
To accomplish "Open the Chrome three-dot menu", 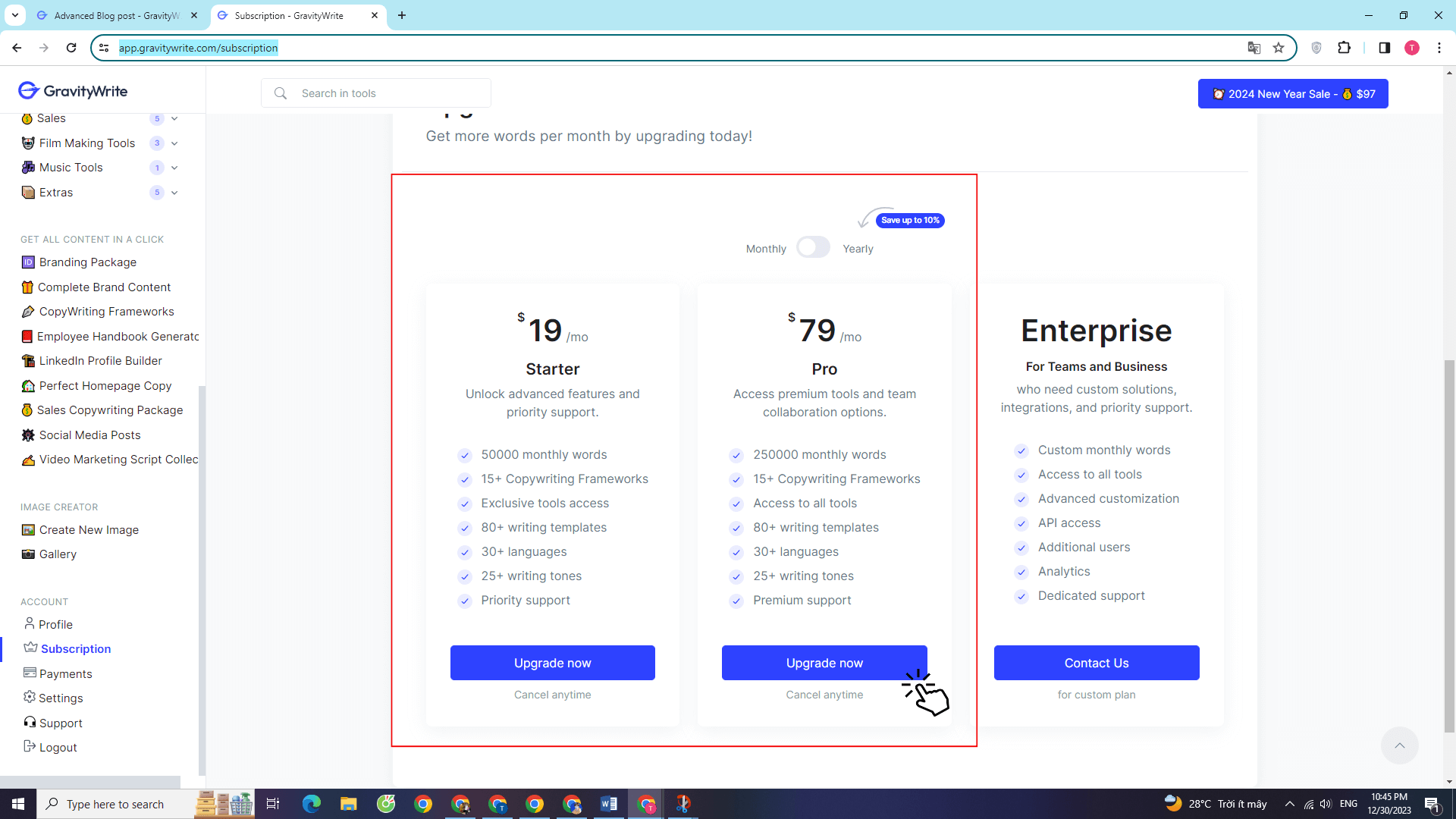I will pyautogui.click(x=1439, y=48).
